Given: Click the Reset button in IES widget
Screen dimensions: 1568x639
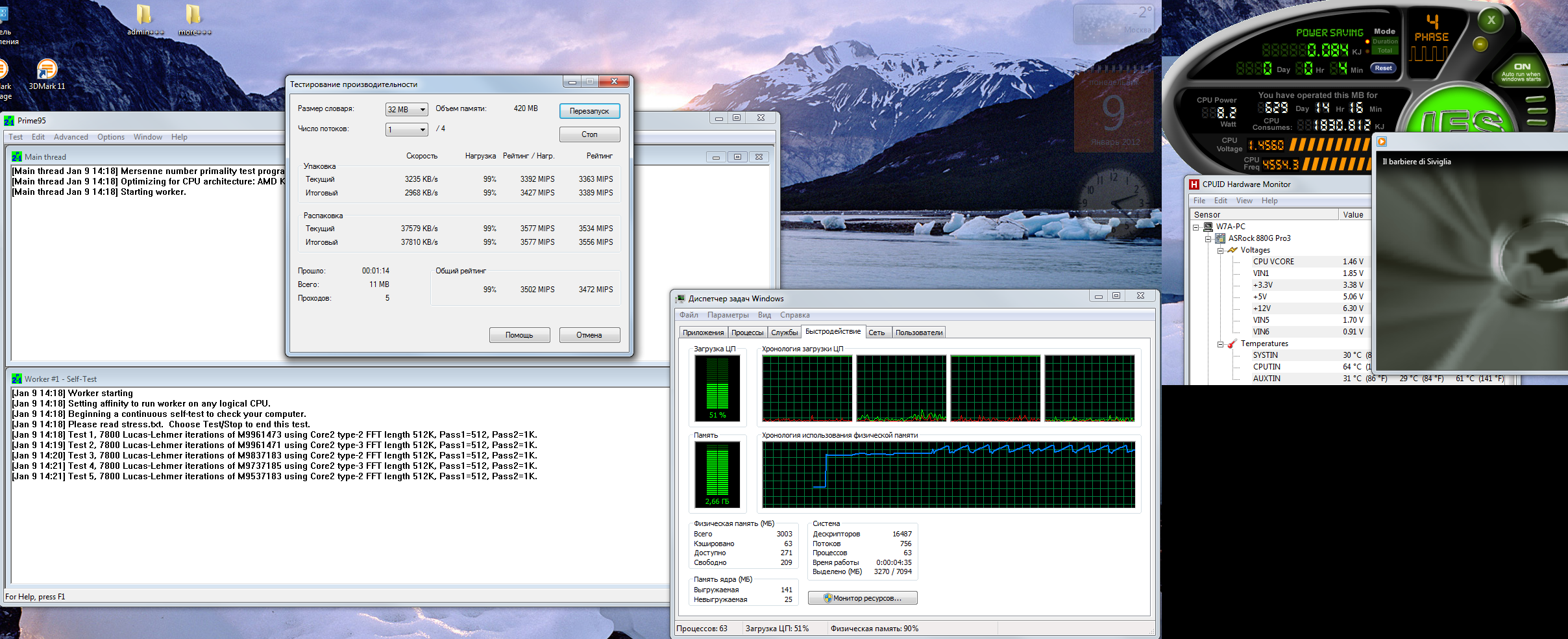Looking at the screenshot, I should (x=1383, y=68).
